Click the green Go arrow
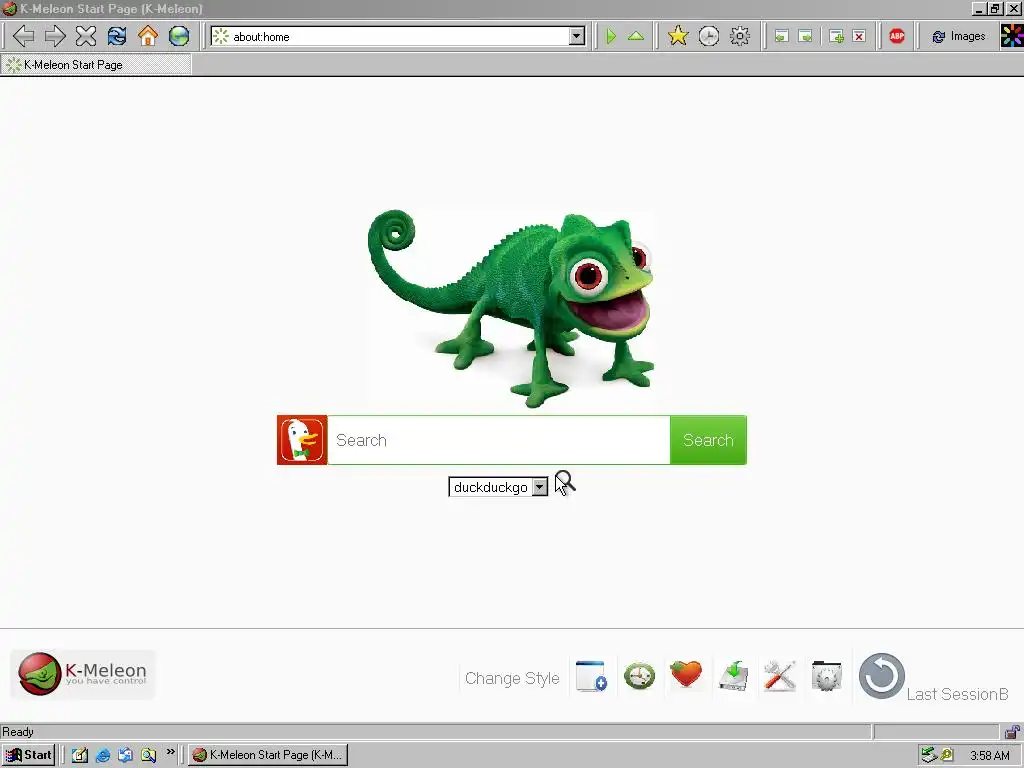This screenshot has height=768, width=1024. [x=611, y=36]
